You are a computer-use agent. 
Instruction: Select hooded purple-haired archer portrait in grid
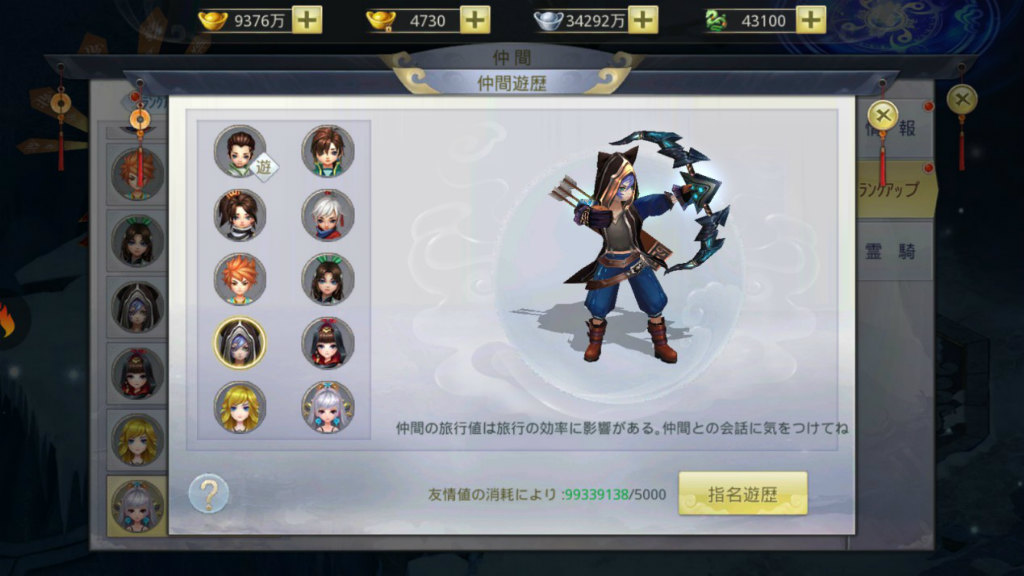(x=240, y=344)
